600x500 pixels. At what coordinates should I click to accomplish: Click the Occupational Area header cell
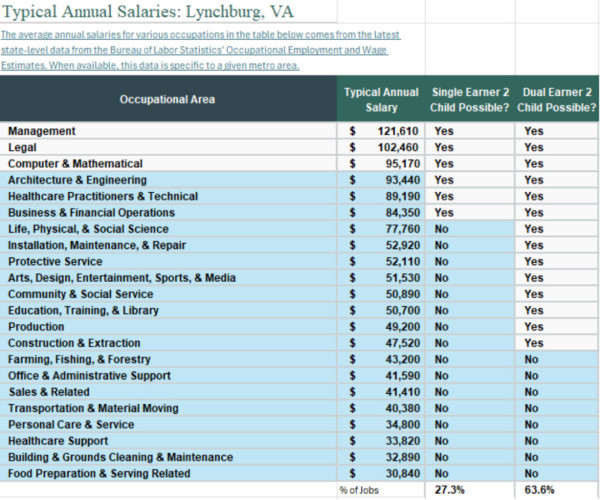(x=168, y=99)
